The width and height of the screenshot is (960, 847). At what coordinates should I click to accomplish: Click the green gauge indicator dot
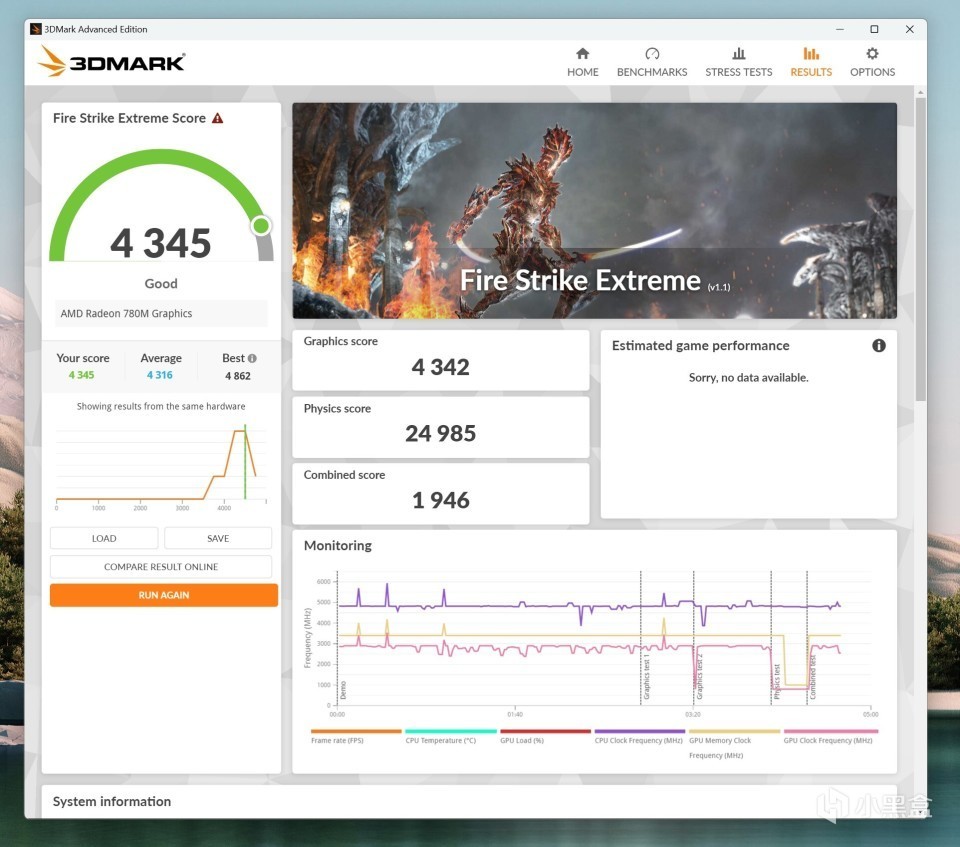click(261, 226)
